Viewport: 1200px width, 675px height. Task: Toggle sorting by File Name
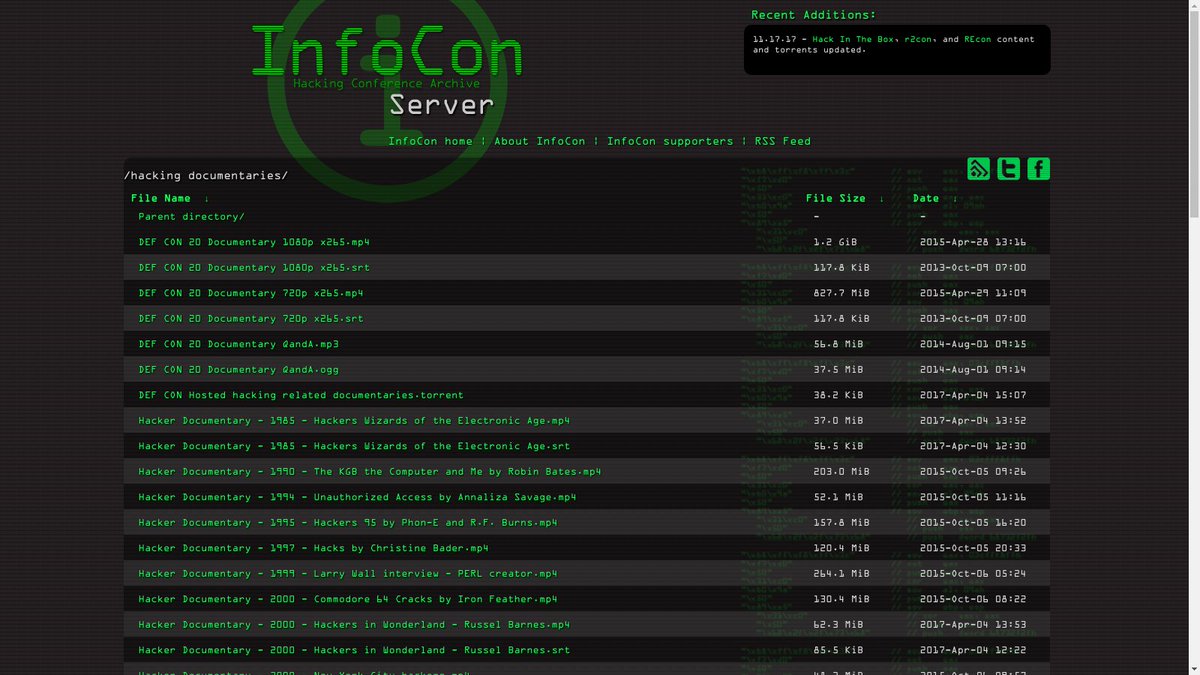160,197
